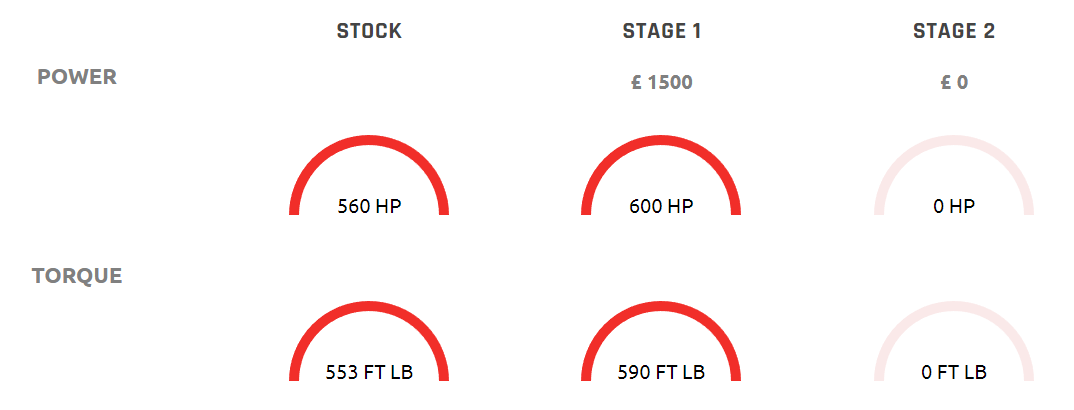Click the Stock power gauge arc
The image size is (1074, 410).
[x=369, y=175]
